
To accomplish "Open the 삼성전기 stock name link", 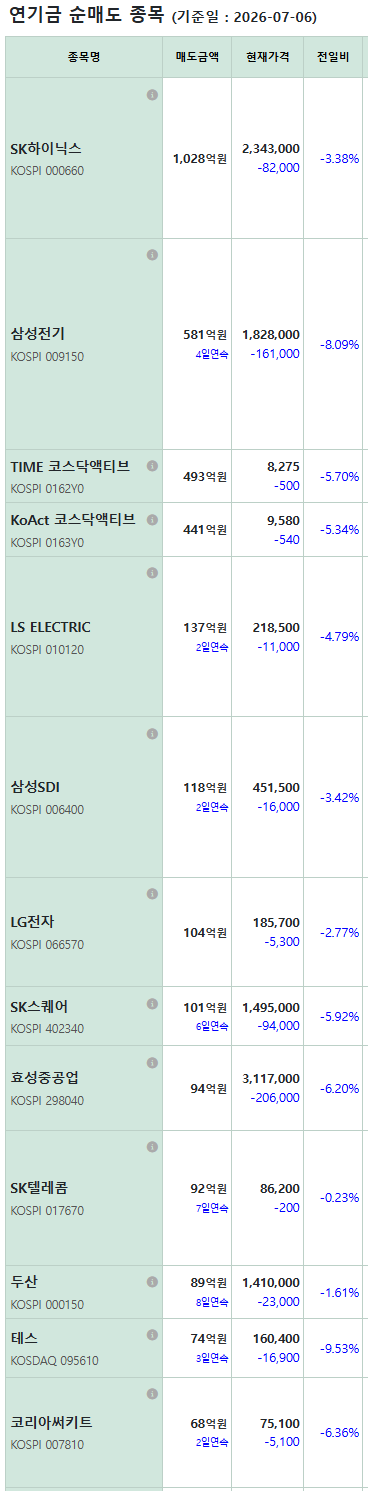I will (x=38, y=334).
